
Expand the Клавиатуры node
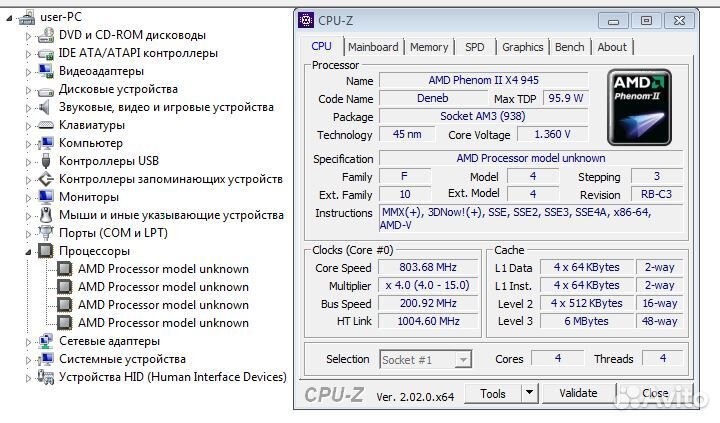click(28, 126)
